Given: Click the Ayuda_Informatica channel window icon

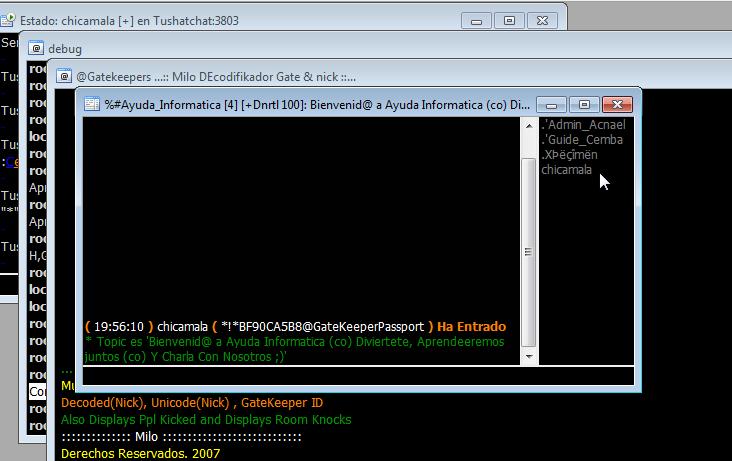Looking at the screenshot, I should click(x=92, y=104).
